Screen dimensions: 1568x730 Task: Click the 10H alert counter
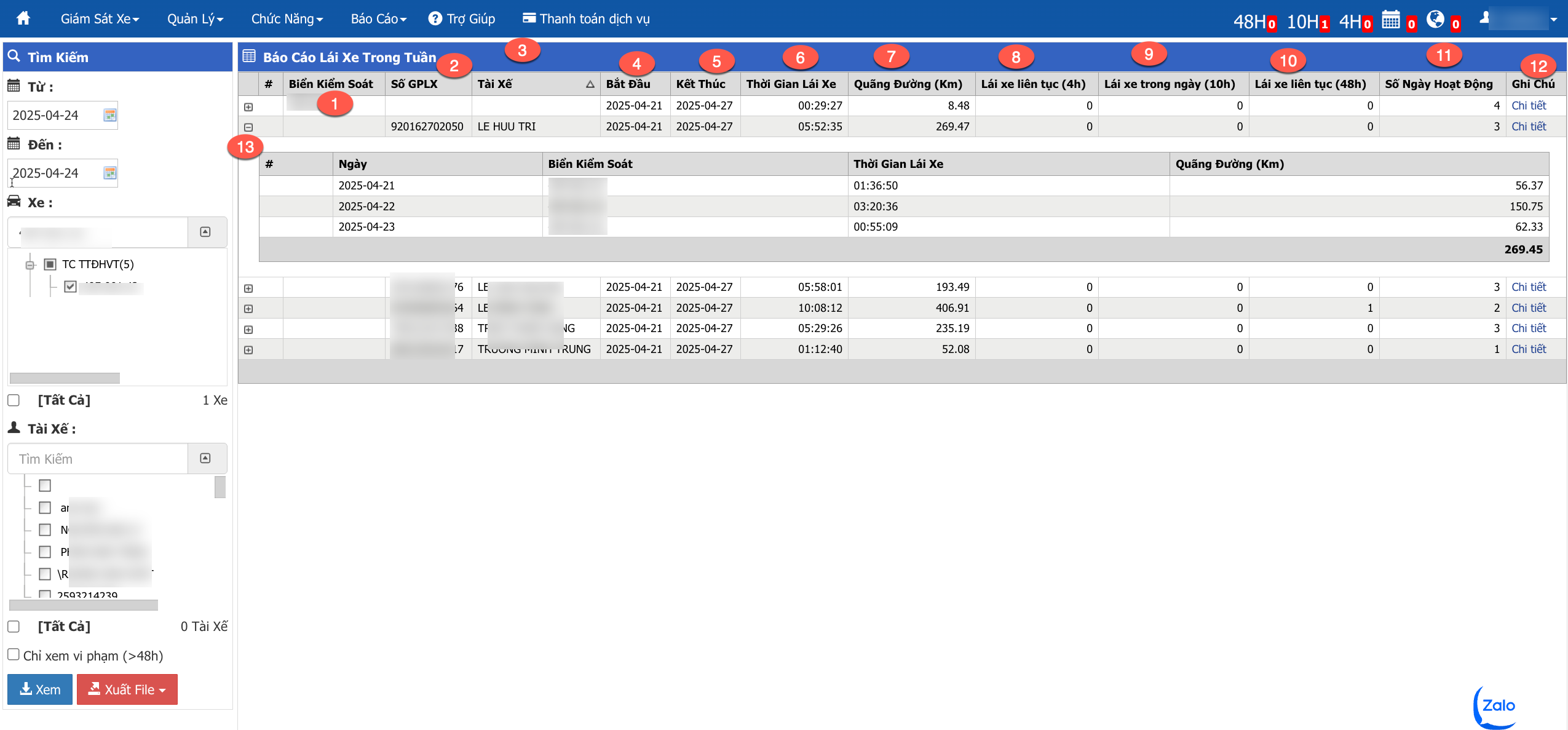[1307, 22]
